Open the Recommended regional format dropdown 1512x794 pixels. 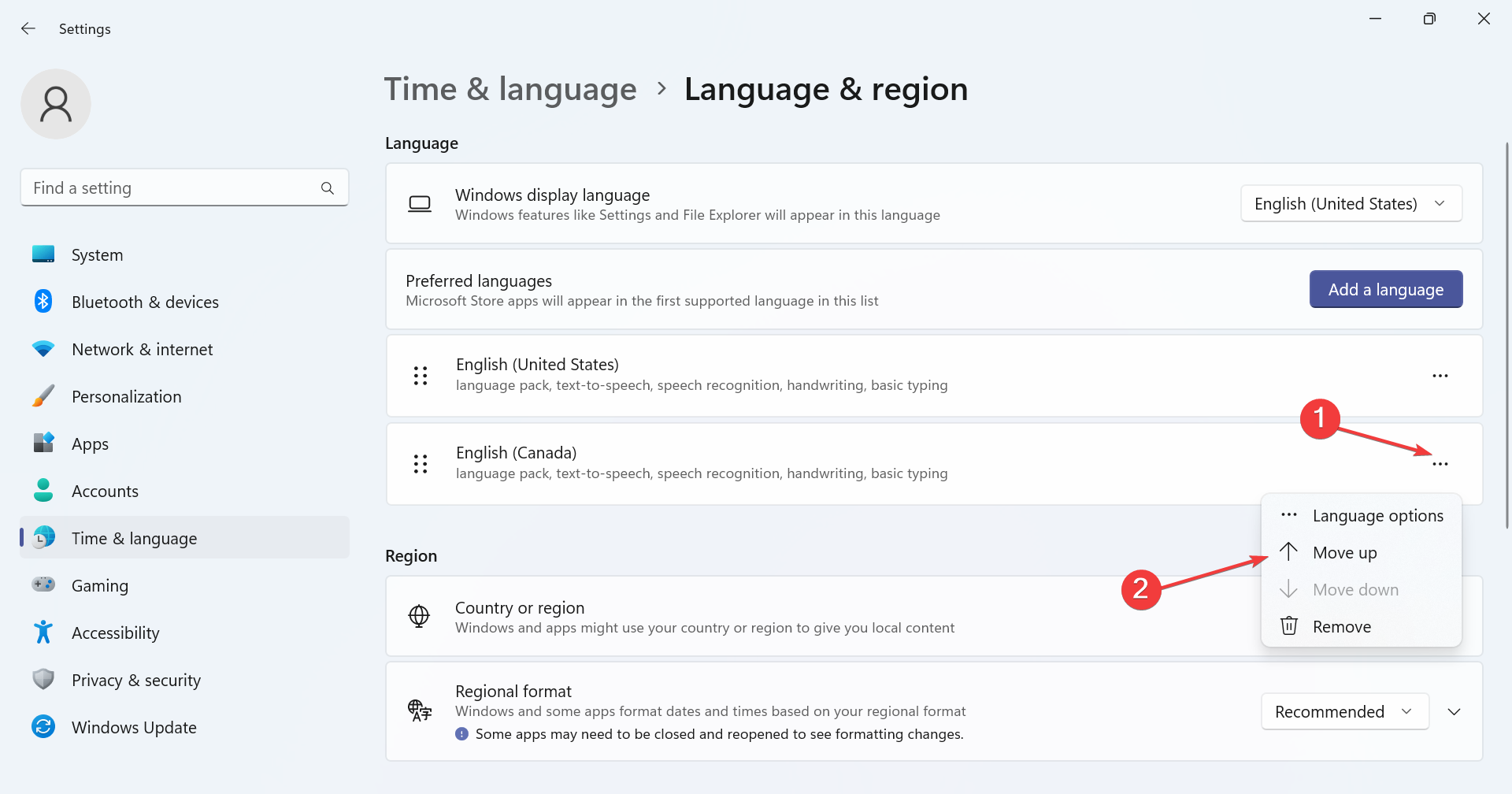pos(1345,711)
